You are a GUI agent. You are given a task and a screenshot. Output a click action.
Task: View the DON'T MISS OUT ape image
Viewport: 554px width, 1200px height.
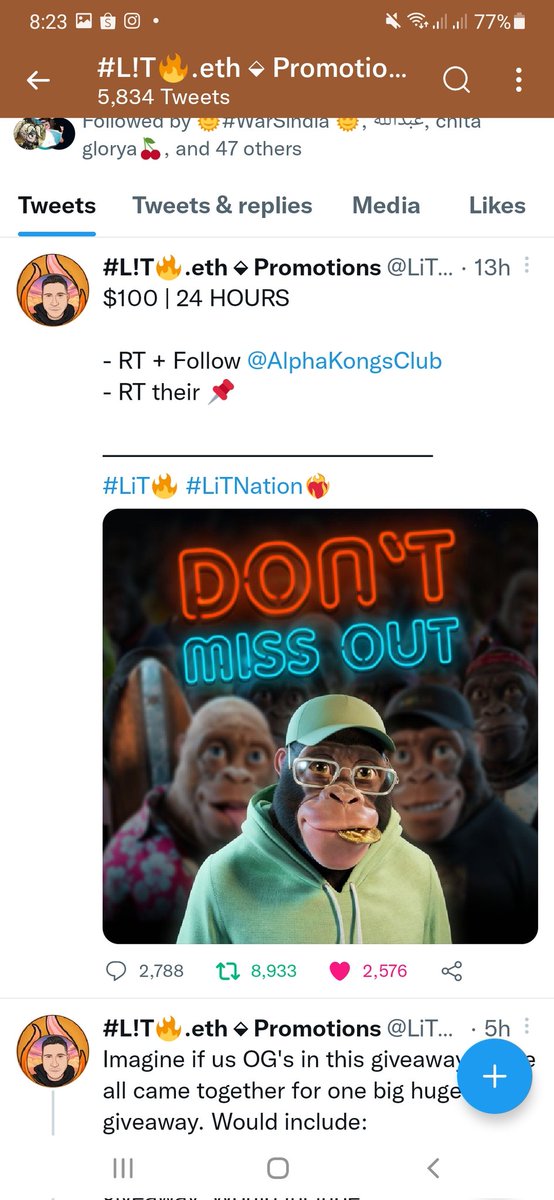pyautogui.click(x=320, y=726)
